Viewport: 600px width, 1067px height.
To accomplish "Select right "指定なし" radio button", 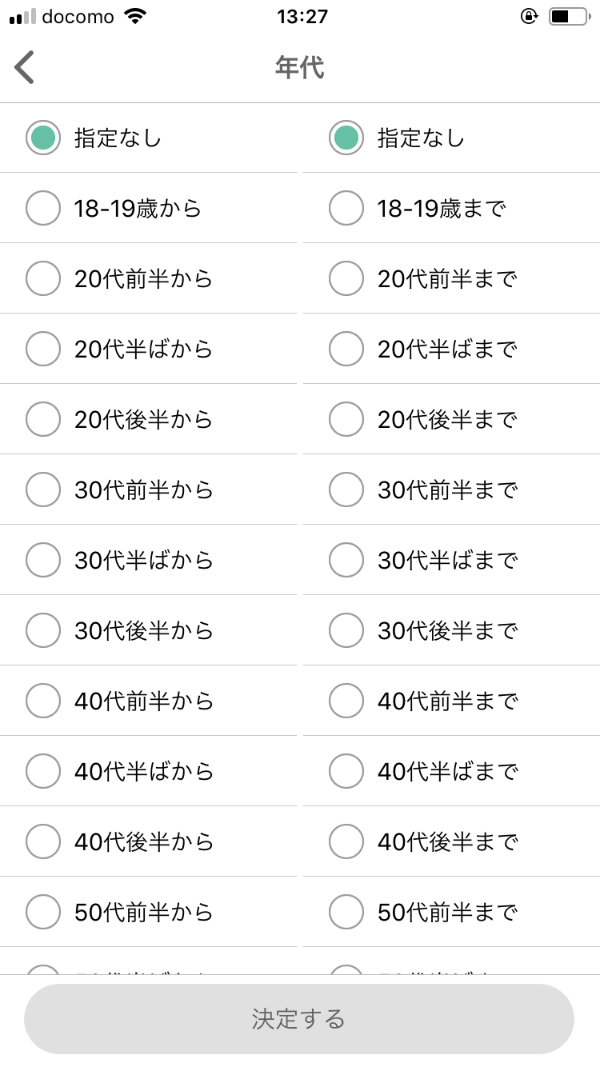I will tap(346, 138).
